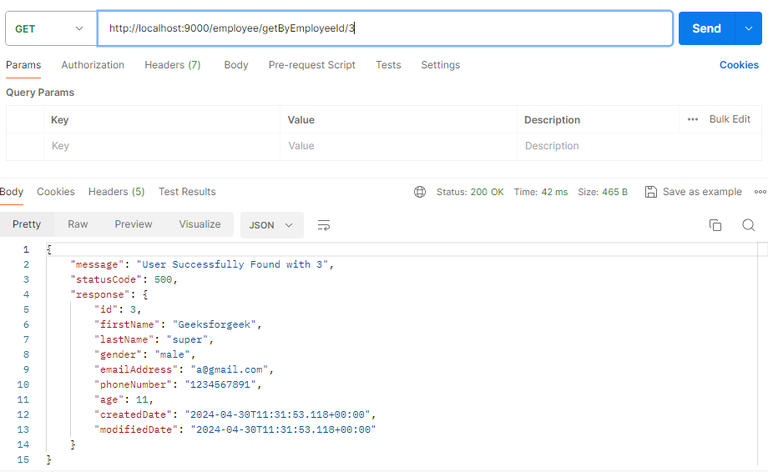Screen dimensions: 768x472
Task: Click the globe network icon
Action: point(420,192)
